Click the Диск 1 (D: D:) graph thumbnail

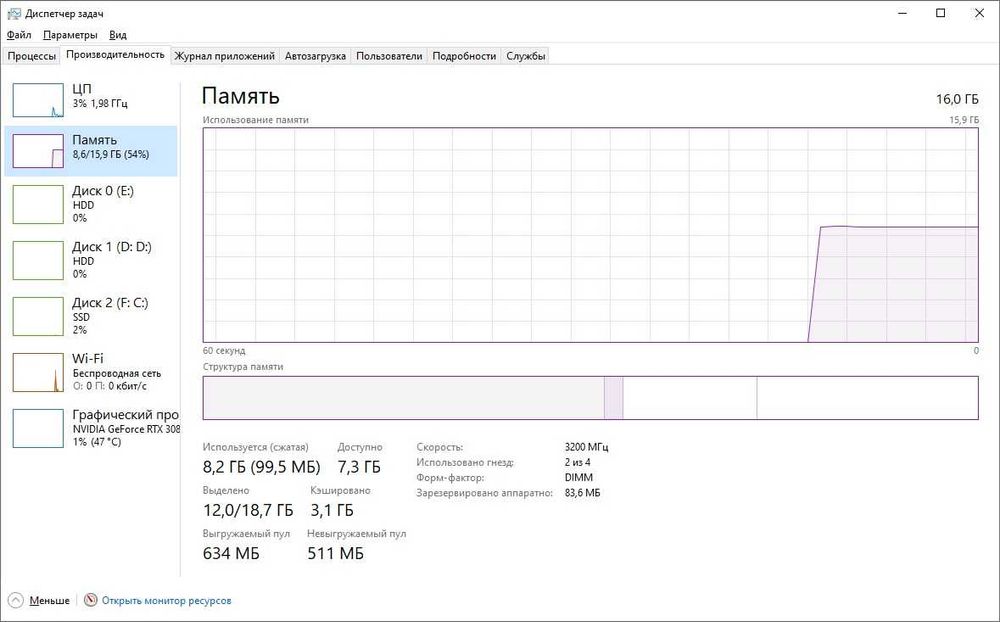pyautogui.click(x=38, y=260)
